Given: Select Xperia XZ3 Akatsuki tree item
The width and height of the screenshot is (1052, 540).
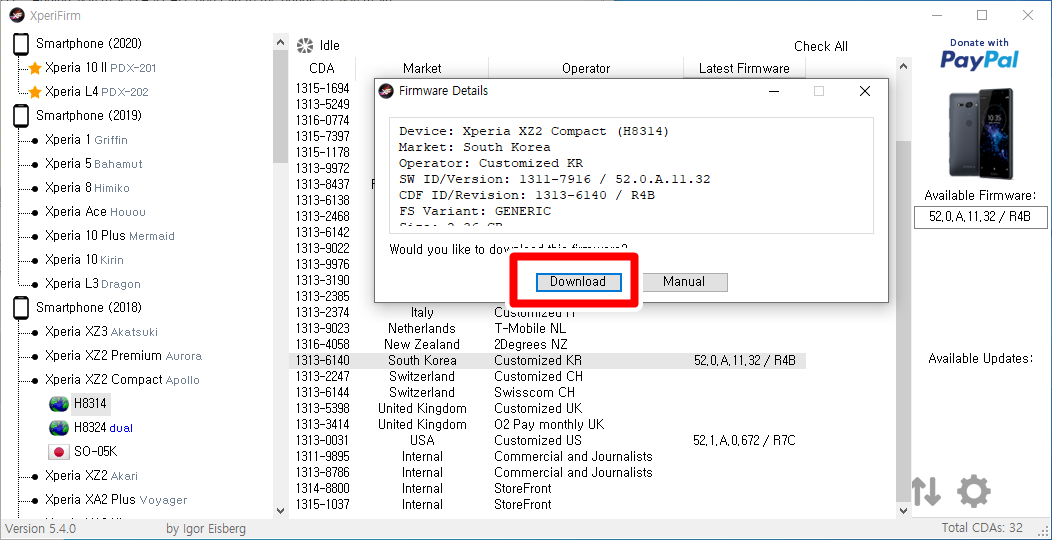Looking at the screenshot, I should [101, 331].
